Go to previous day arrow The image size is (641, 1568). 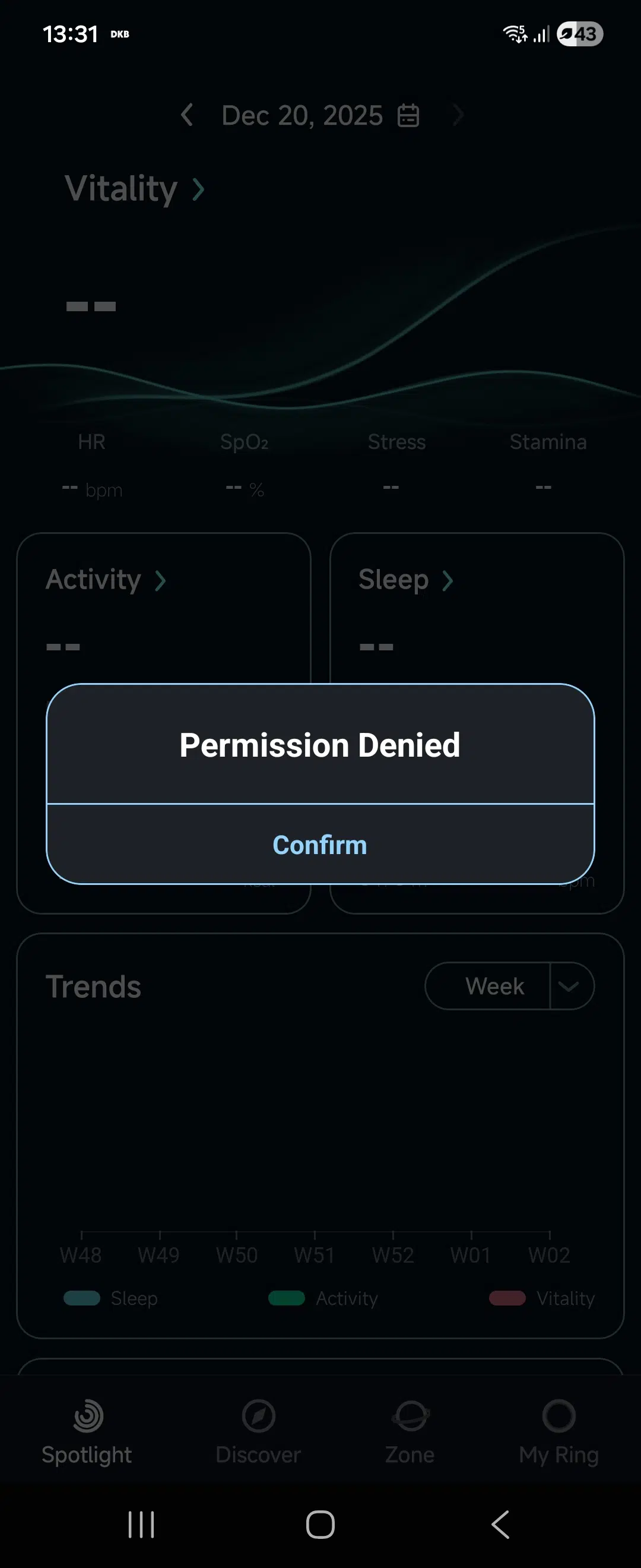click(188, 115)
